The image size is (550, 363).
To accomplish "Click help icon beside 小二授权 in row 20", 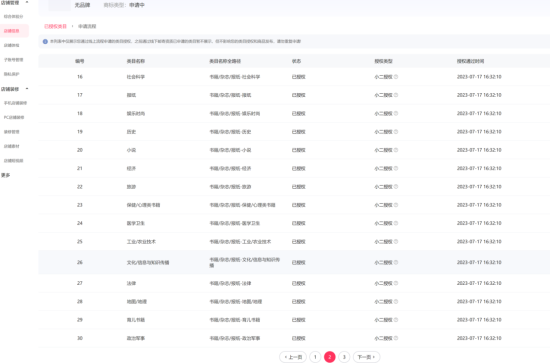I will [396, 150].
